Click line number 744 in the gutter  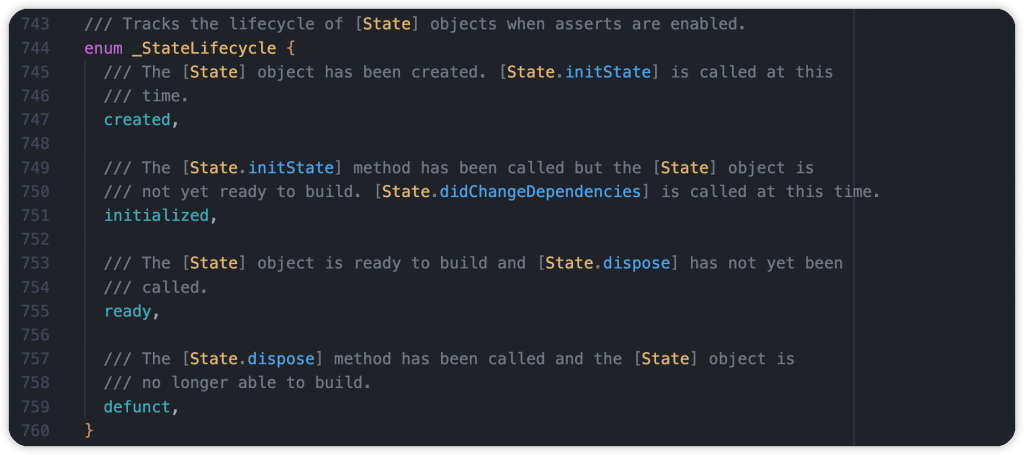(x=35, y=48)
